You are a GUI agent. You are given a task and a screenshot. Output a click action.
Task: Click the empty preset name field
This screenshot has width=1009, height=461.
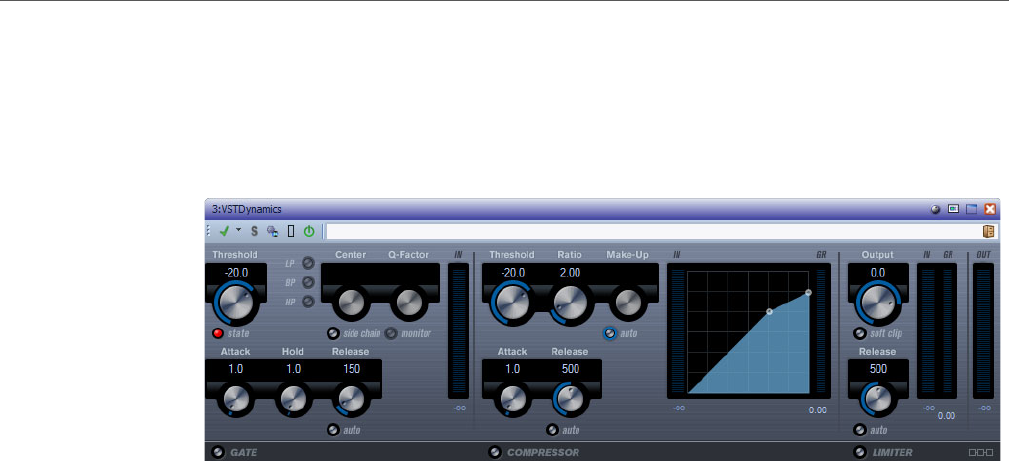click(x=652, y=231)
